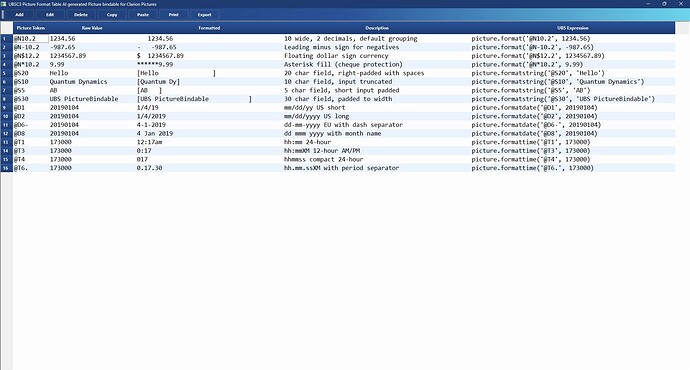Select row header number 12
Viewport: 690px width, 370px height.
pyautogui.click(x=7, y=133)
